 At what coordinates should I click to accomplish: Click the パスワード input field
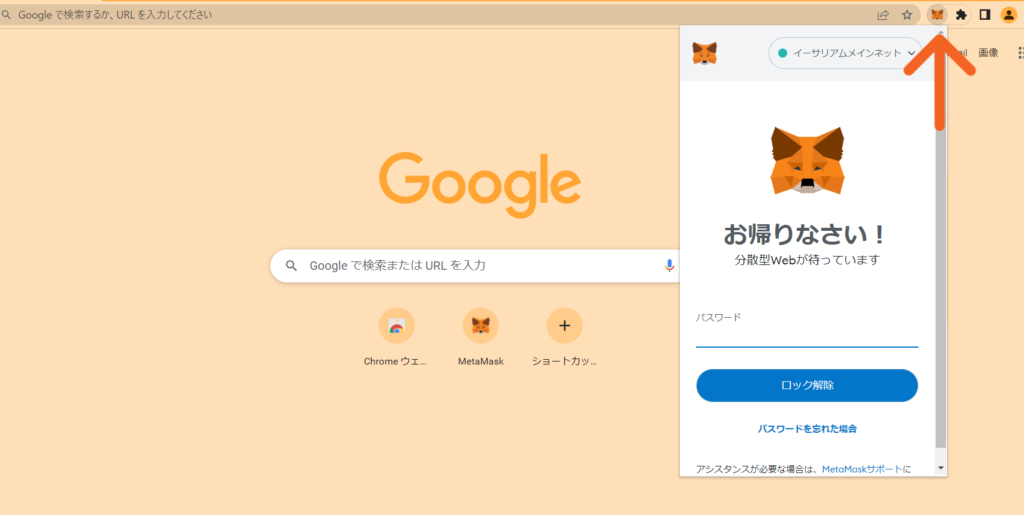tap(807, 337)
